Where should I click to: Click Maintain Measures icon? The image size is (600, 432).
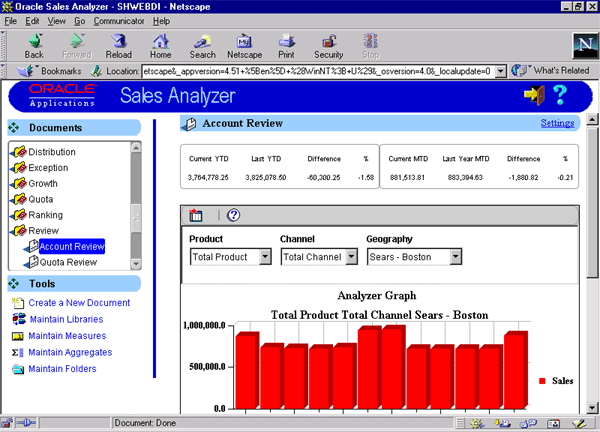pyautogui.click(x=18, y=336)
